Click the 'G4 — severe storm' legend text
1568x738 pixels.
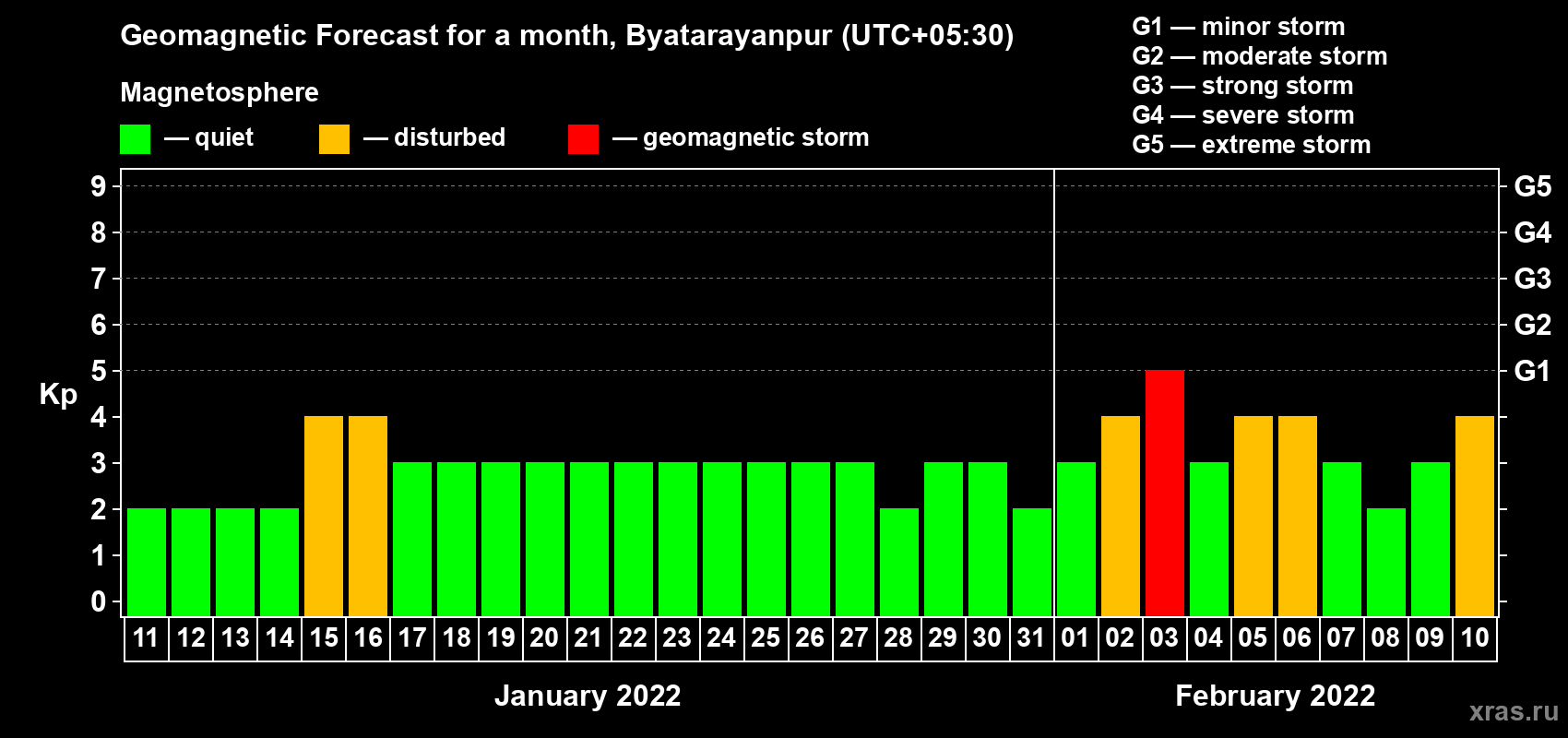[x=1243, y=115]
